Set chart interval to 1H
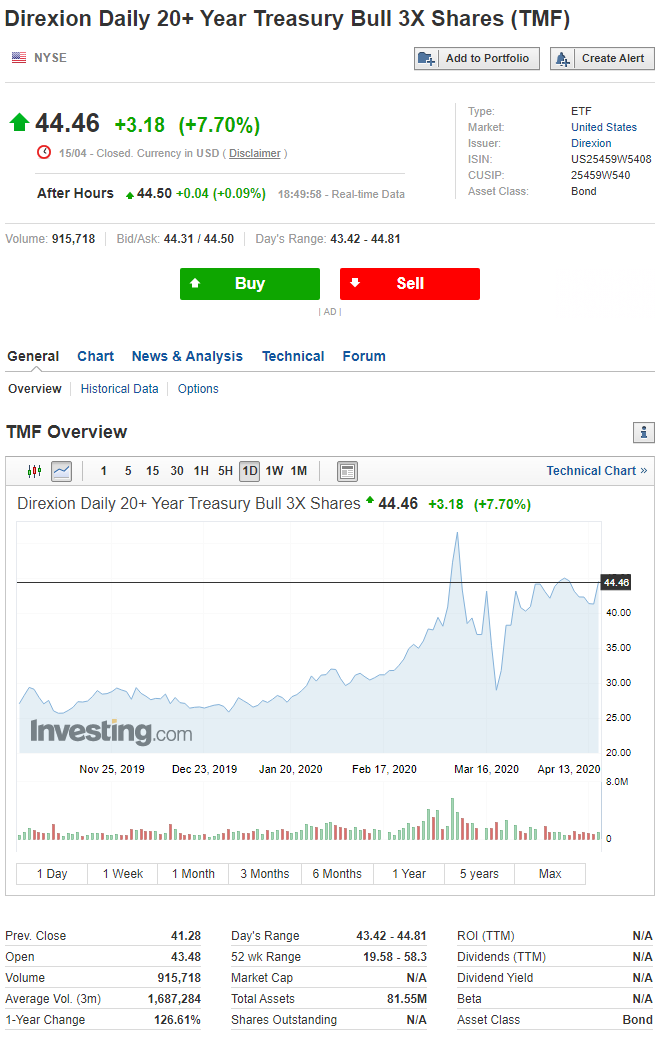The image size is (662, 1038). (201, 471)
